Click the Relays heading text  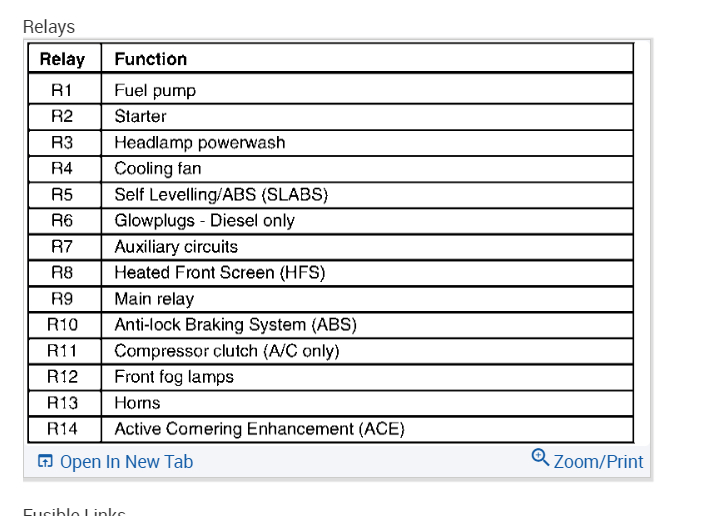click(48, 27)
